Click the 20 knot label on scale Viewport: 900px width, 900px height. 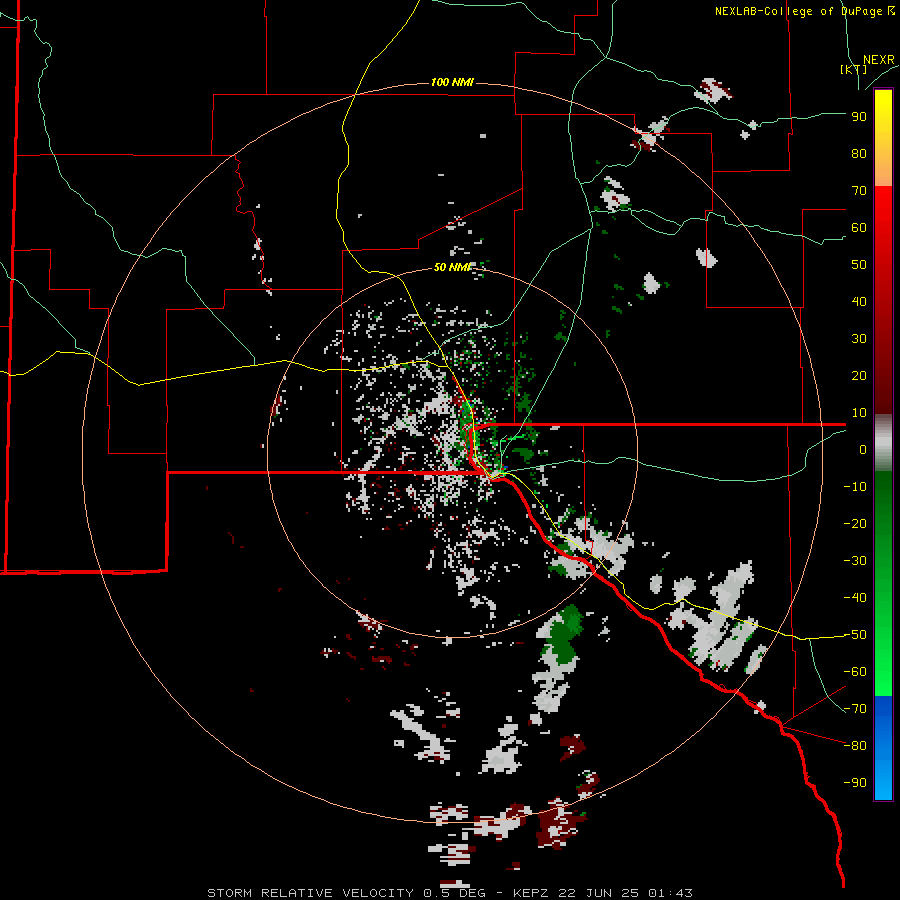pos(859,376)
